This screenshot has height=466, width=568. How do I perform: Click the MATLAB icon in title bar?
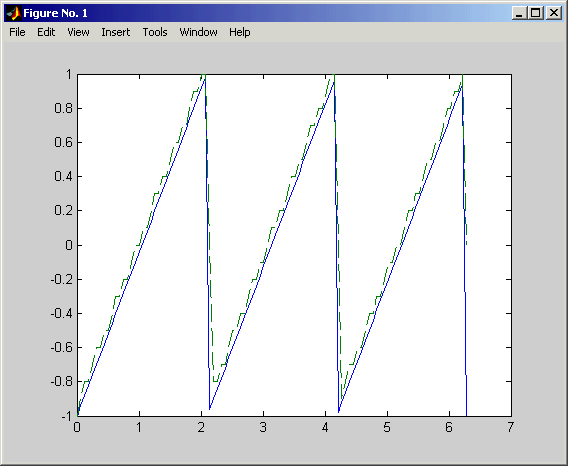point(13,13)
